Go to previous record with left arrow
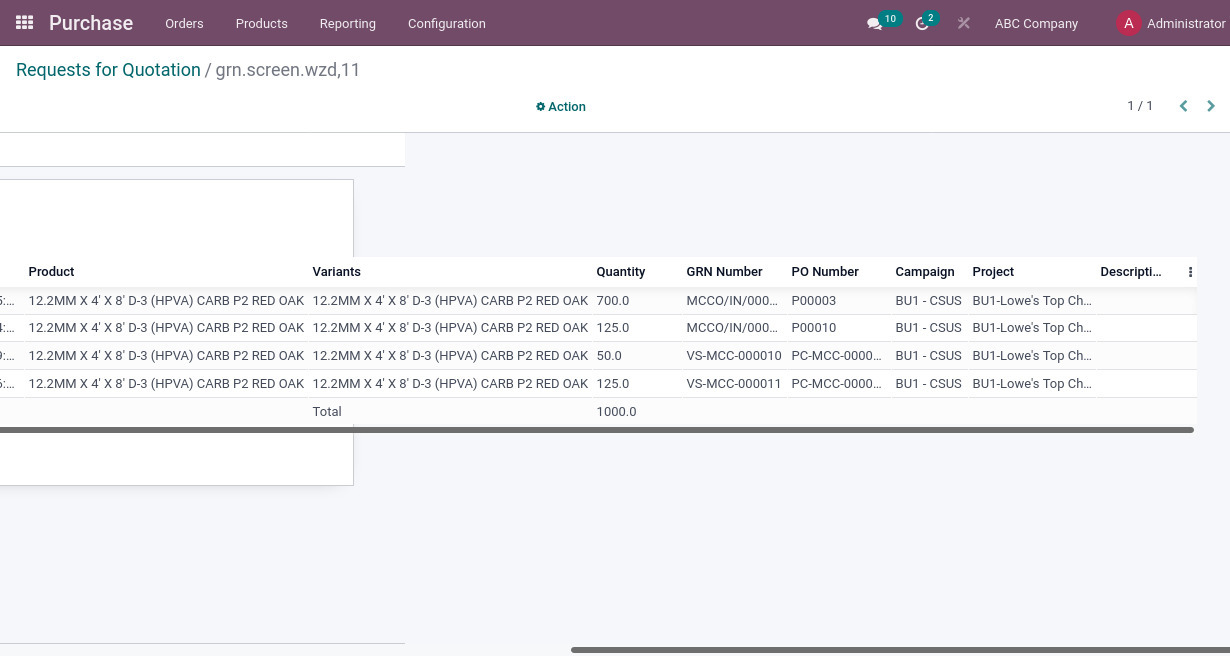 point(1183,106)
